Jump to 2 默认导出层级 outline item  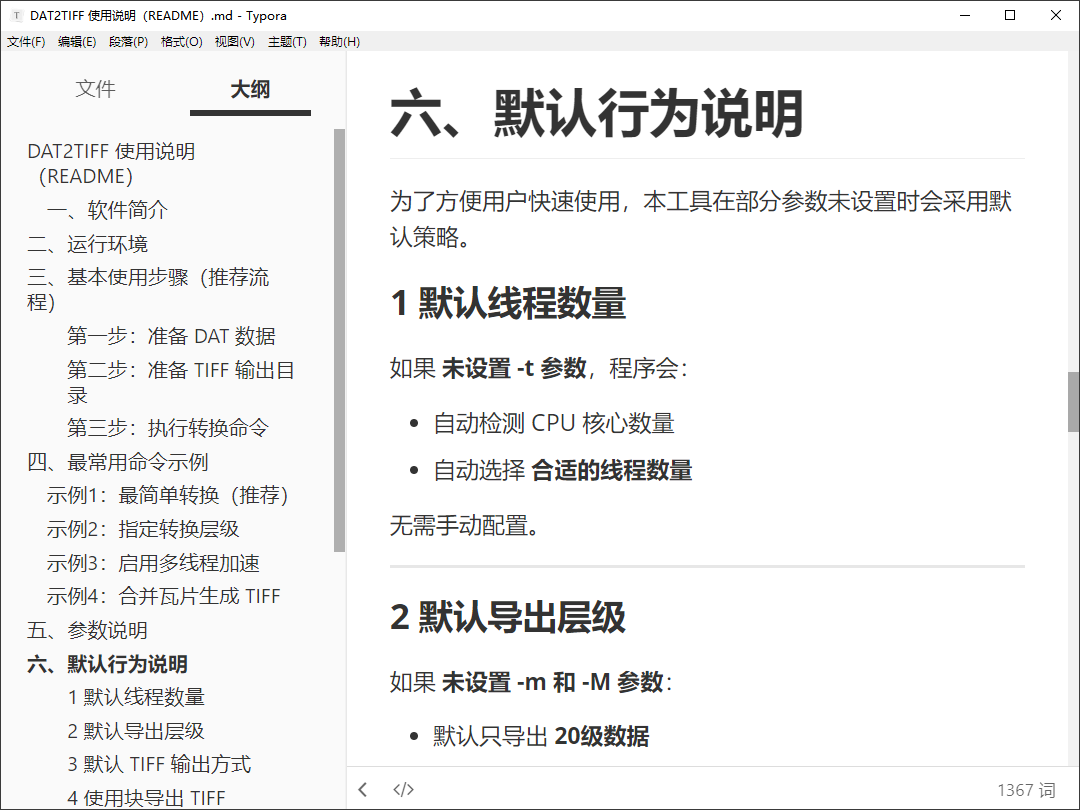point(136,731)
